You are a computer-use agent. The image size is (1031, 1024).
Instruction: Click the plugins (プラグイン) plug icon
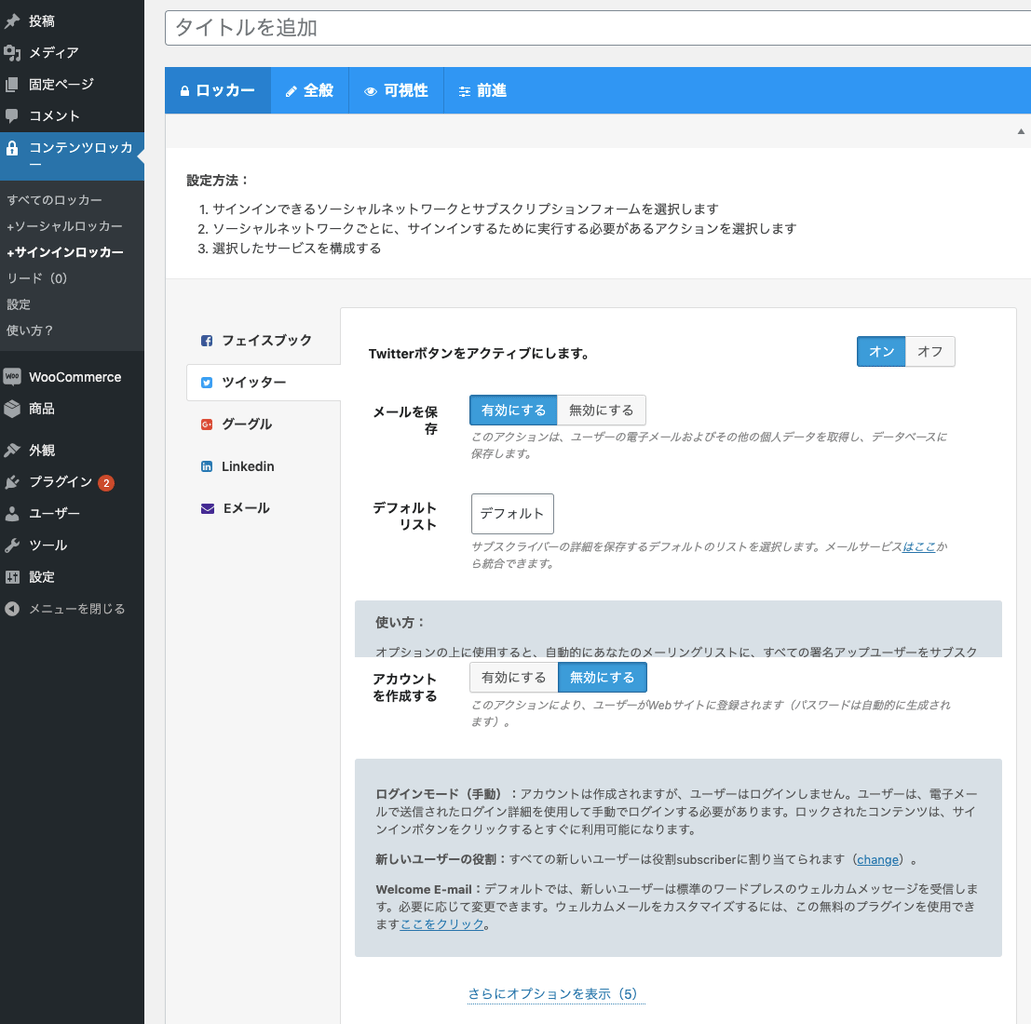[x=12, y=482]
